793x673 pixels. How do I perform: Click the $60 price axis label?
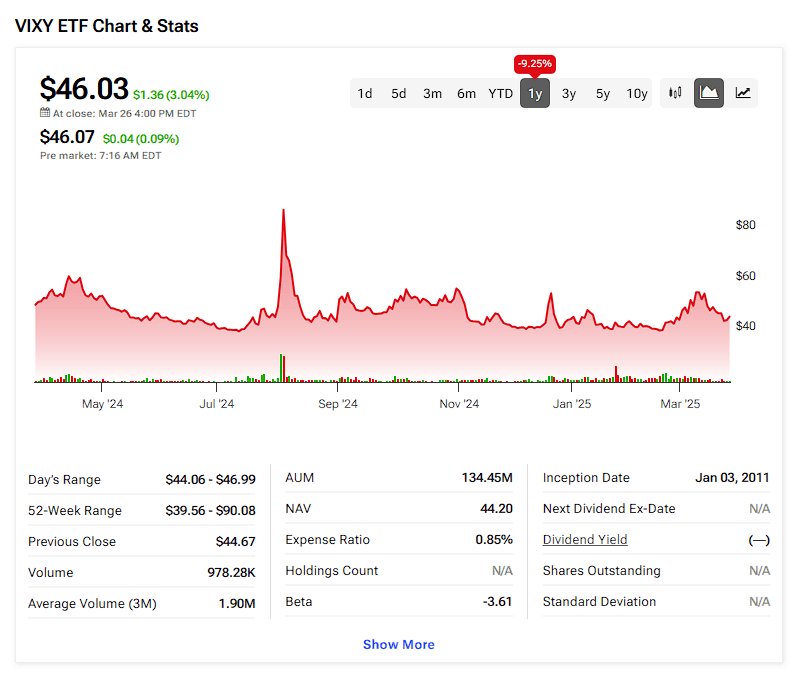click(x=745, y=276)
